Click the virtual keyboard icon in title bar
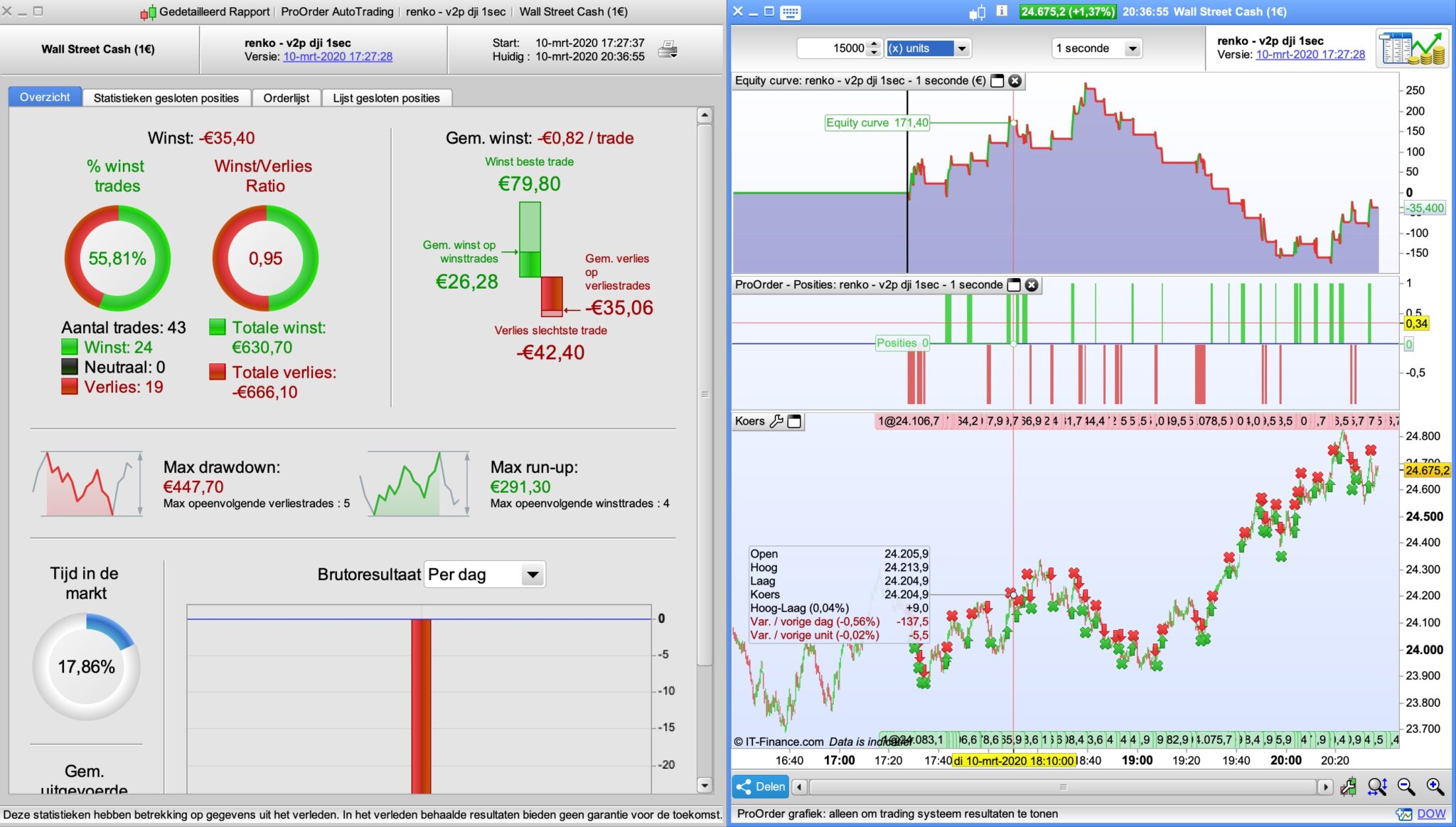Image resolution: width=1456 pixels, height=827 pixels. [x=790, y=12]
